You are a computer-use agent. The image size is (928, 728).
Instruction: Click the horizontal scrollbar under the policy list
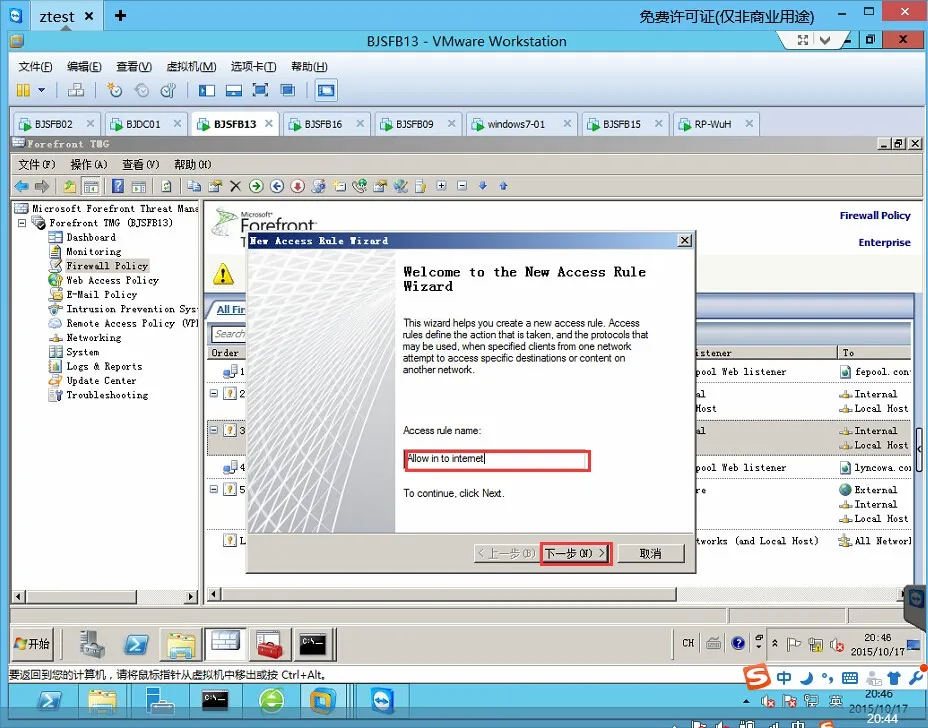449,594
